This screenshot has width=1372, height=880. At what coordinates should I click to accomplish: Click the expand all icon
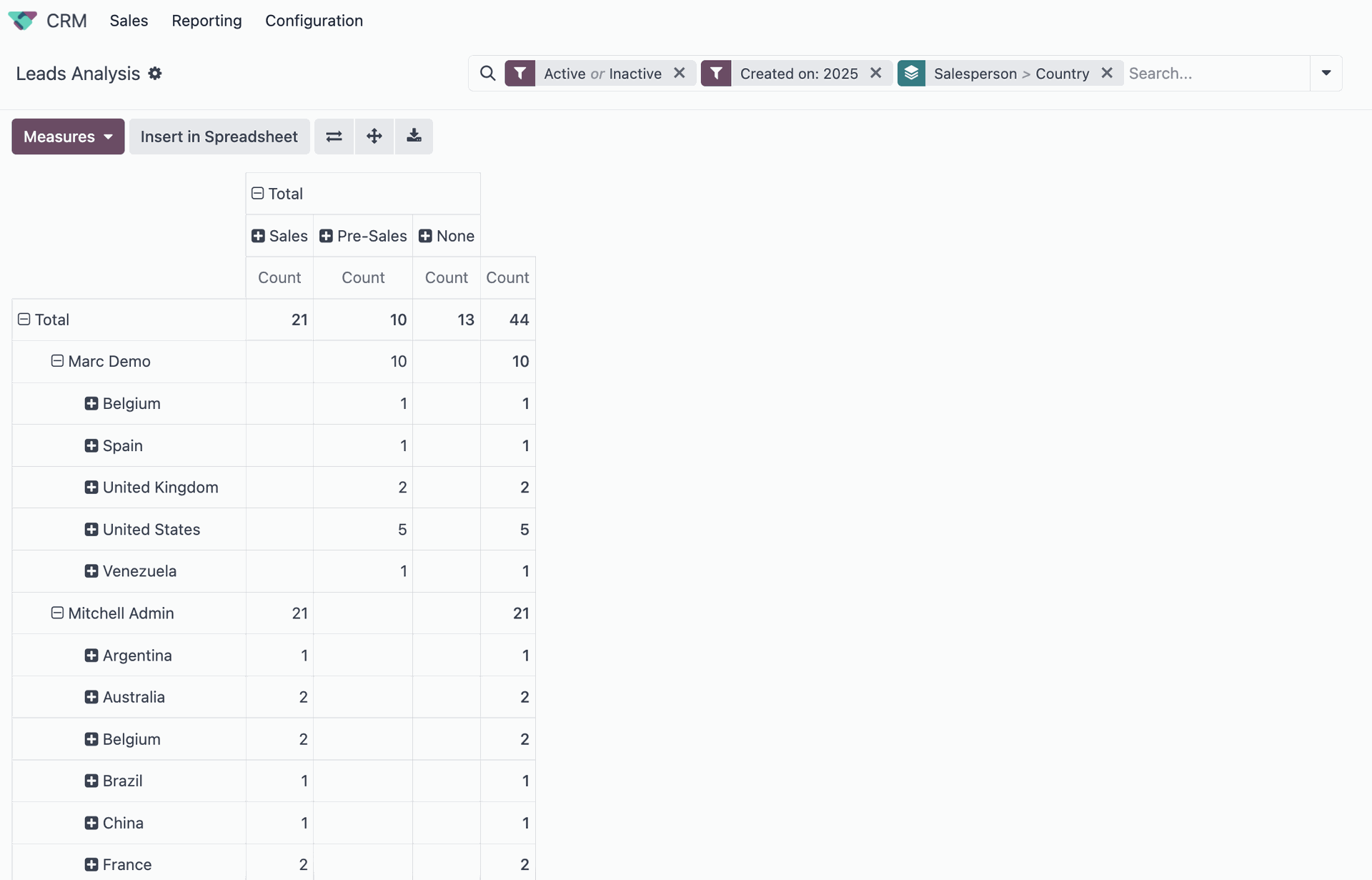point(374,137)
